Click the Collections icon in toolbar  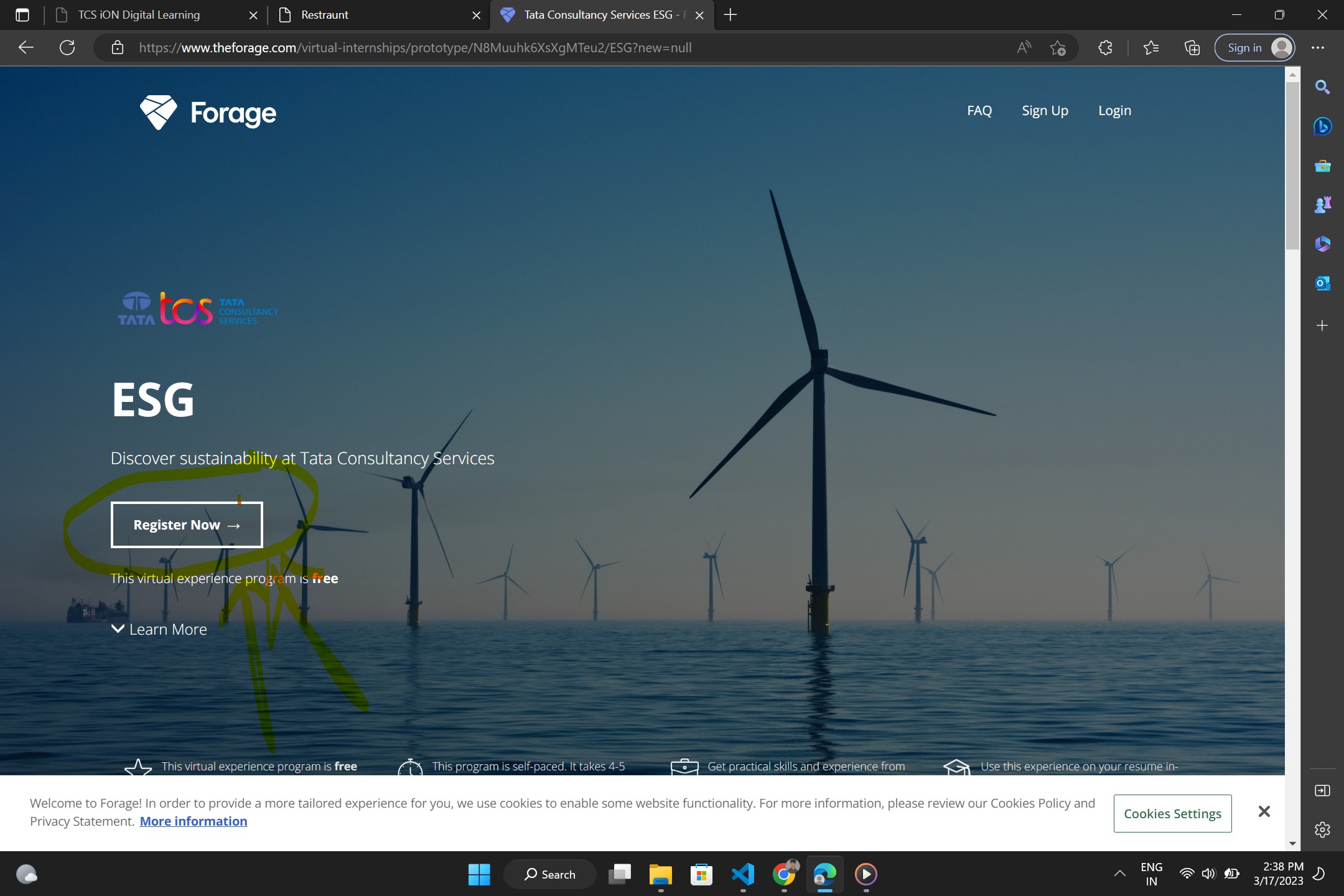(x=1192, y=48)
